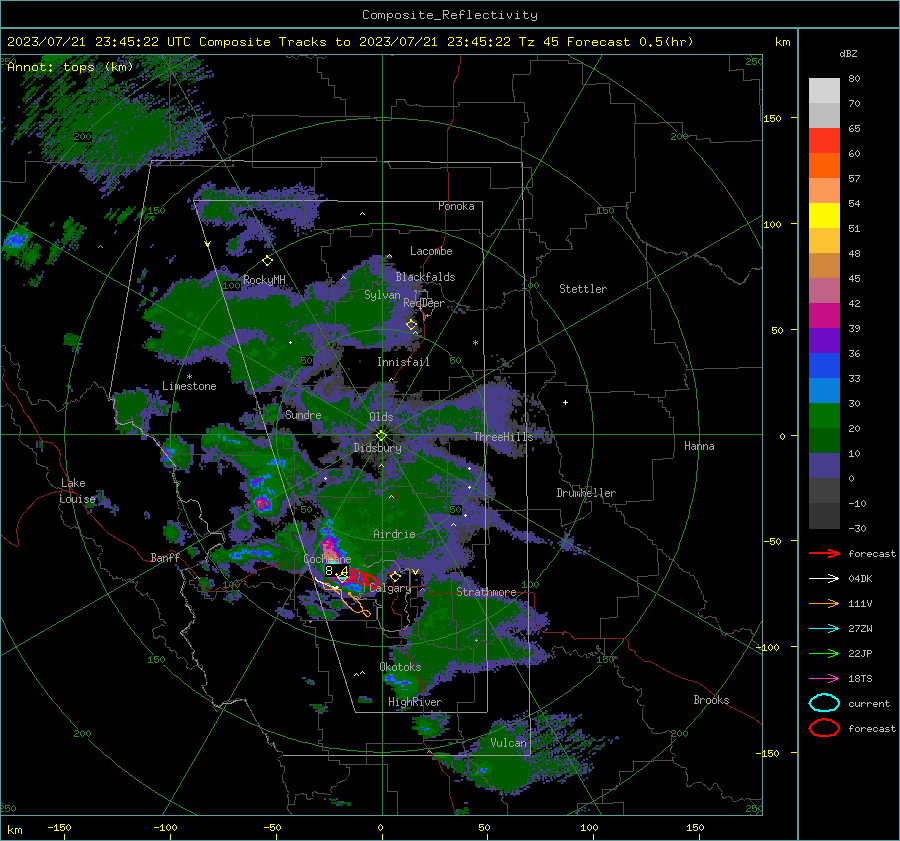Click the -150 value on bottom km axis
Viewport: 900px width, 841px height.
click(59, 827)
